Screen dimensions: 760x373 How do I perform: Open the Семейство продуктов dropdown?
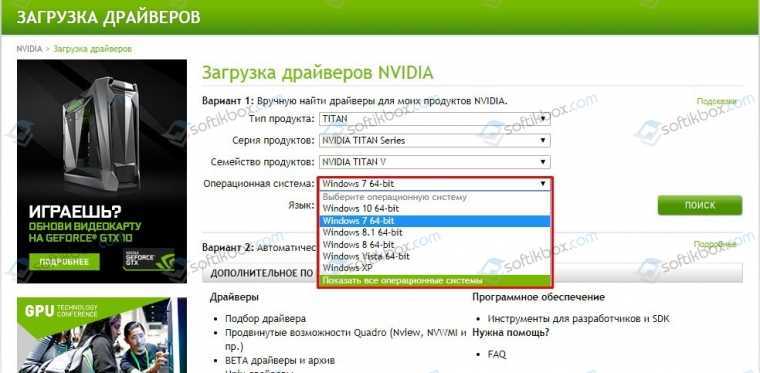point(435,162)
